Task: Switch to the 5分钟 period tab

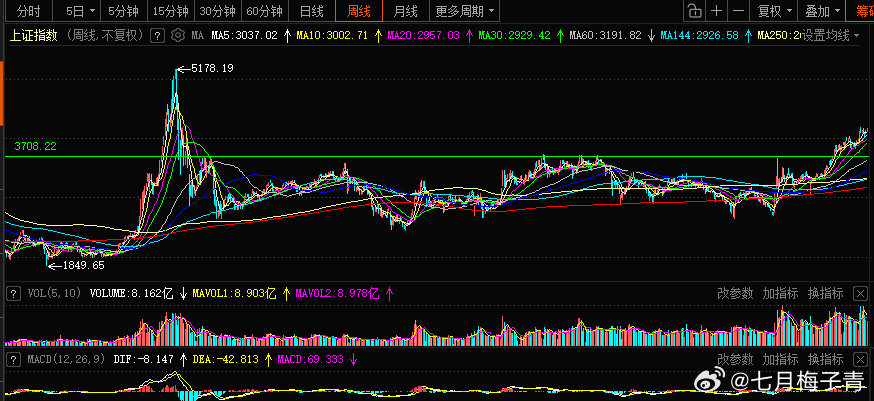Action: (125, 11)
